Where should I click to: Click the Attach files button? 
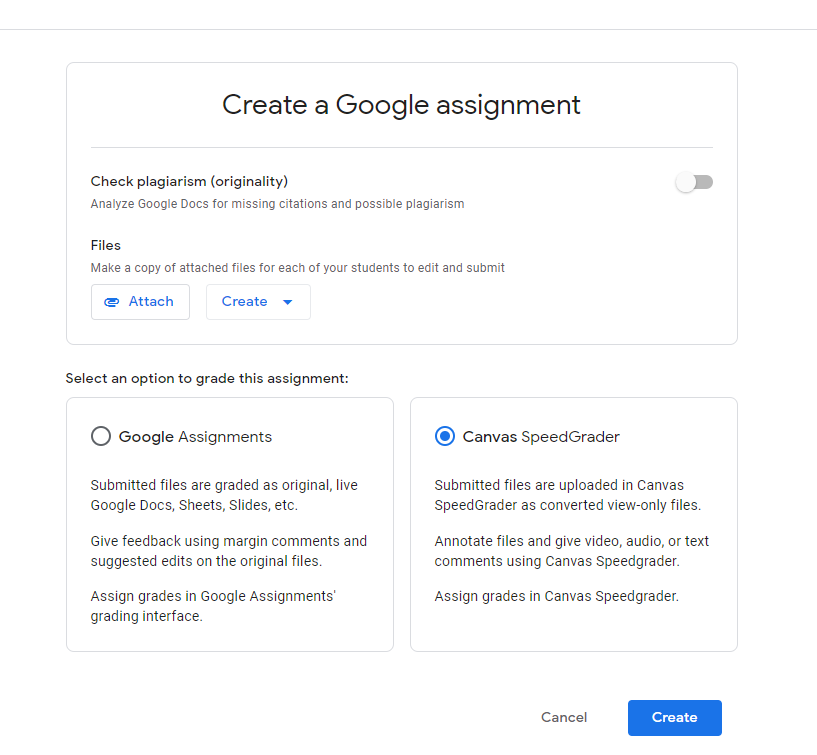pyautogui.click(x=140, y=302)
